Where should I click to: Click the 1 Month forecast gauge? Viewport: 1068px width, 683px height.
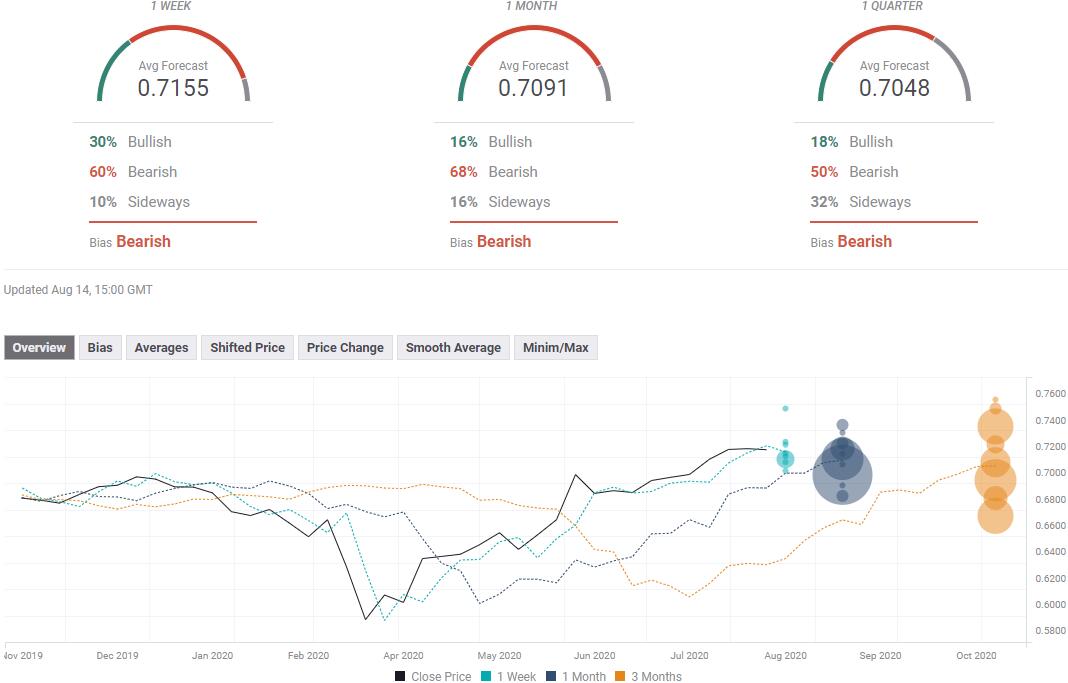coord(533,70)
